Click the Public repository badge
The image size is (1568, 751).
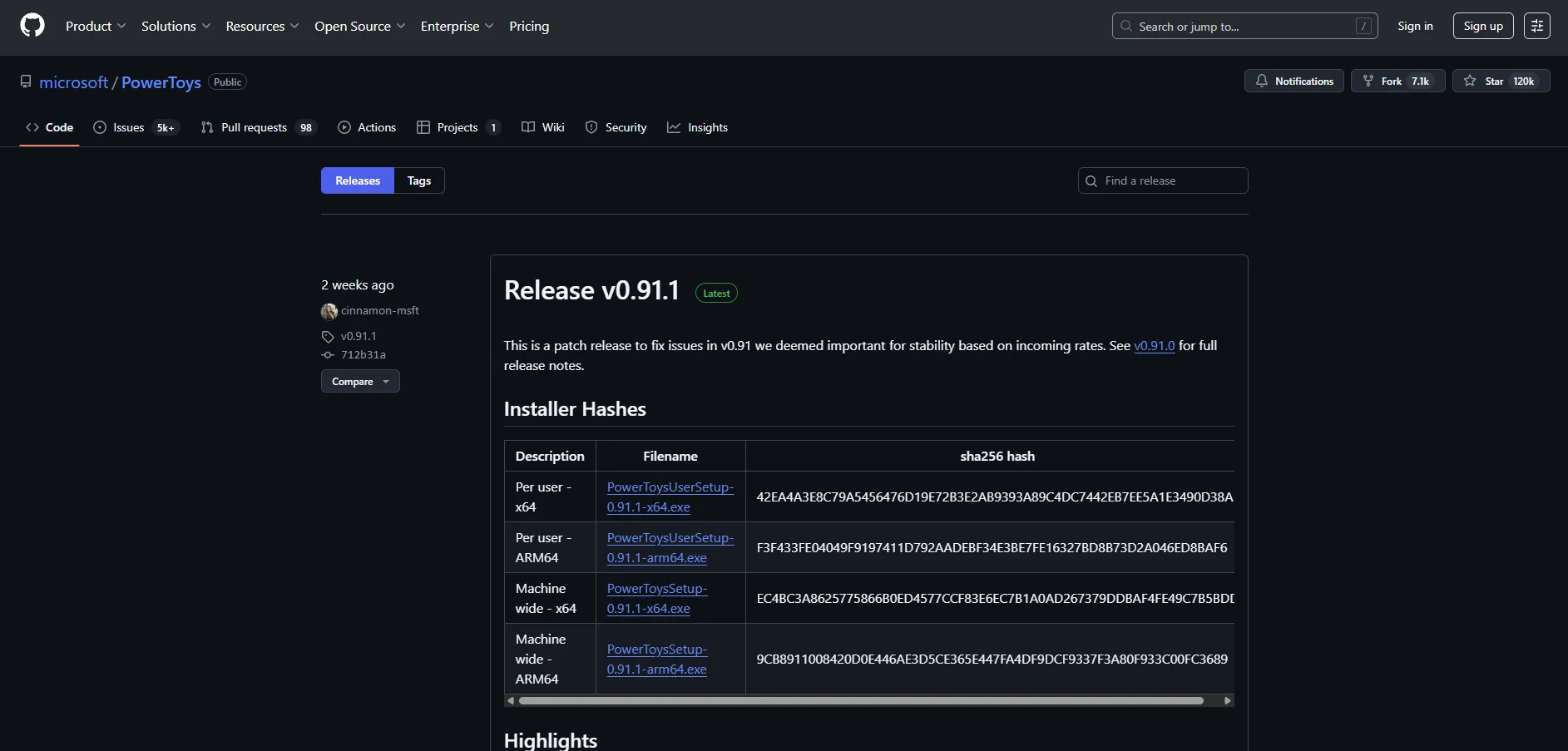tap(227, 82)
